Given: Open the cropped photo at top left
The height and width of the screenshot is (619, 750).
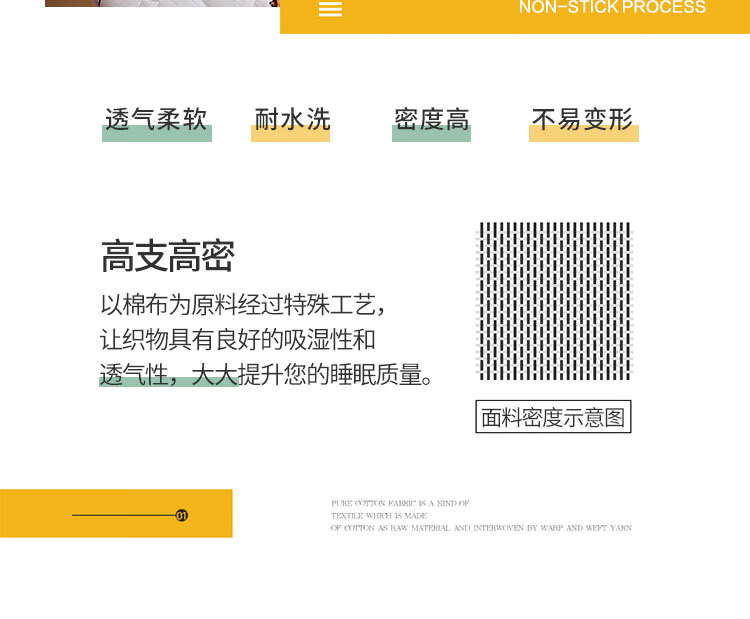Looking at the screenshot, I should 161,3.
